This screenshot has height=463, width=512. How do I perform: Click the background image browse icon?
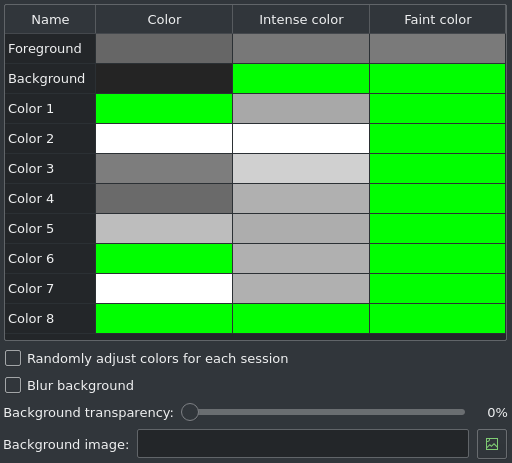(x=492, y=444)
